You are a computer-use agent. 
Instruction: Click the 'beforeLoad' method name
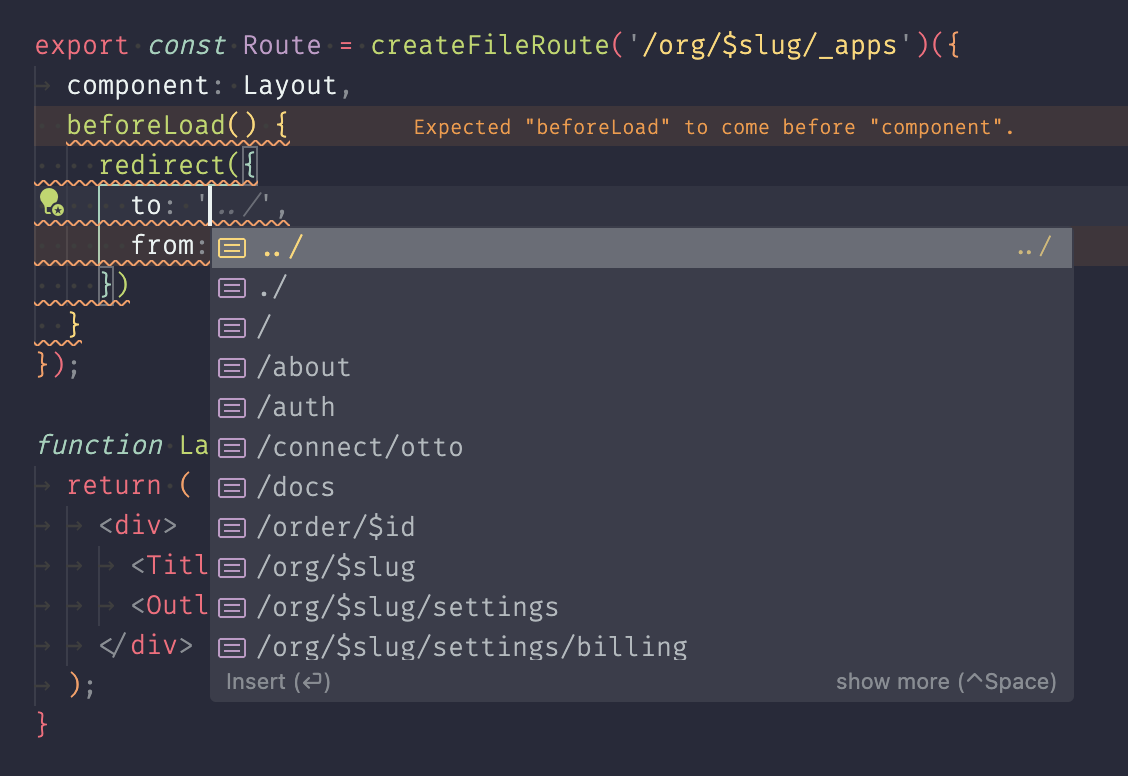pos(146,126)
